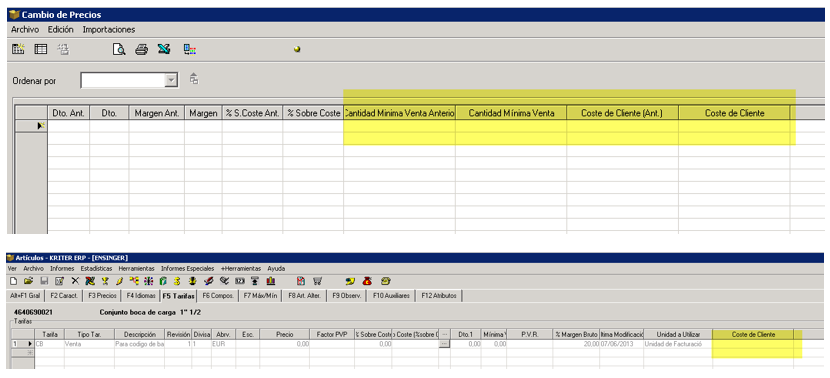
Task: Click the new grid icon in Cambio de Precios toolbar
Action: tap(19, 50)
